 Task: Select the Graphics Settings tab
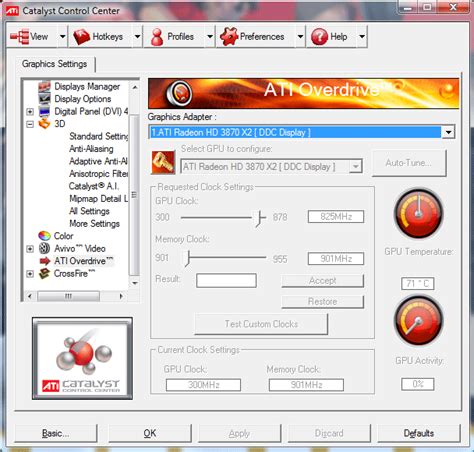(x=55, y=64)
